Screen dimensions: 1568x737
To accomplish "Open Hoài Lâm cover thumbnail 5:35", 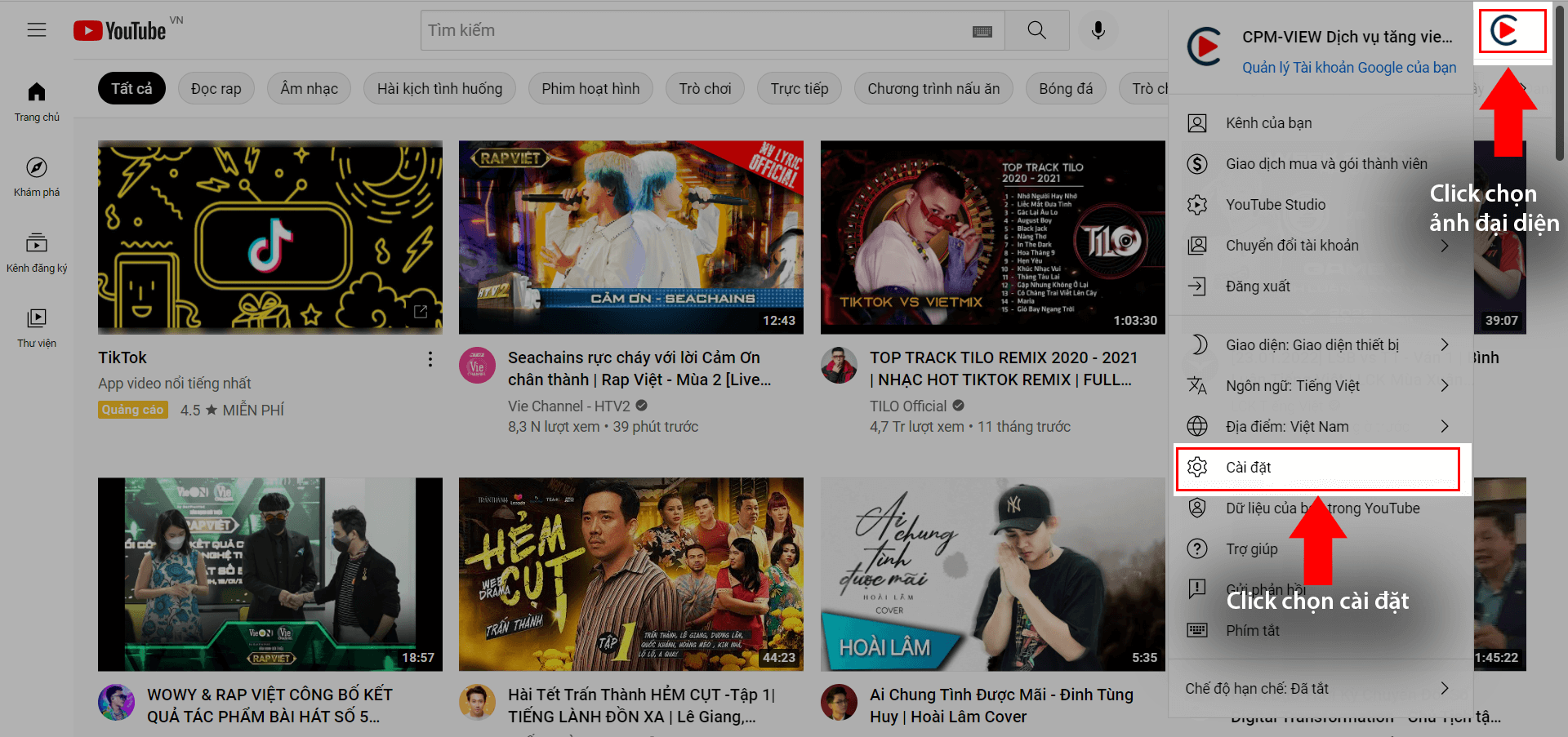I will coord(993,575).
